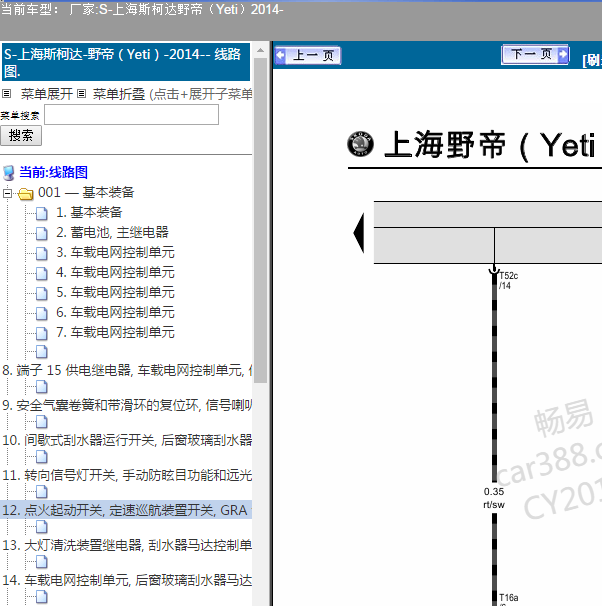Click the page icon above item 13

(x=42, y=527)
